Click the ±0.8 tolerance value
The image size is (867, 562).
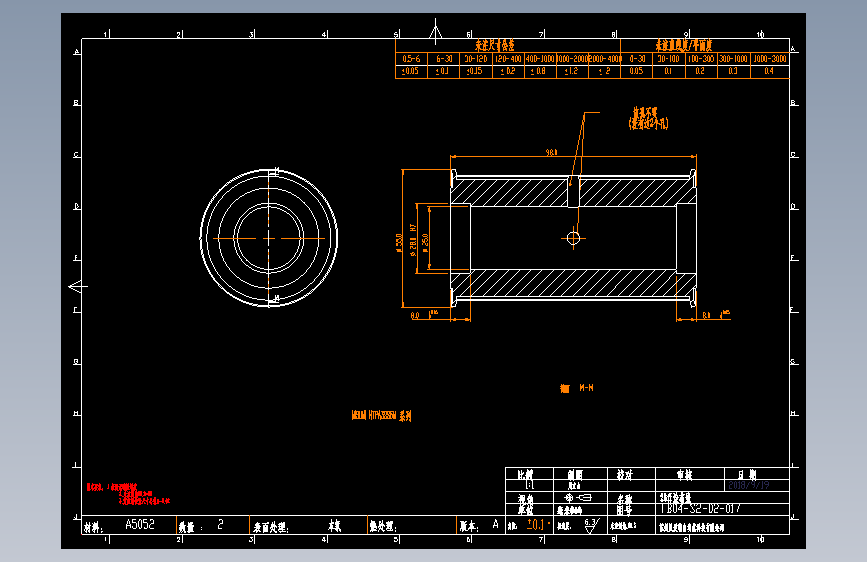tap(539, 71)
